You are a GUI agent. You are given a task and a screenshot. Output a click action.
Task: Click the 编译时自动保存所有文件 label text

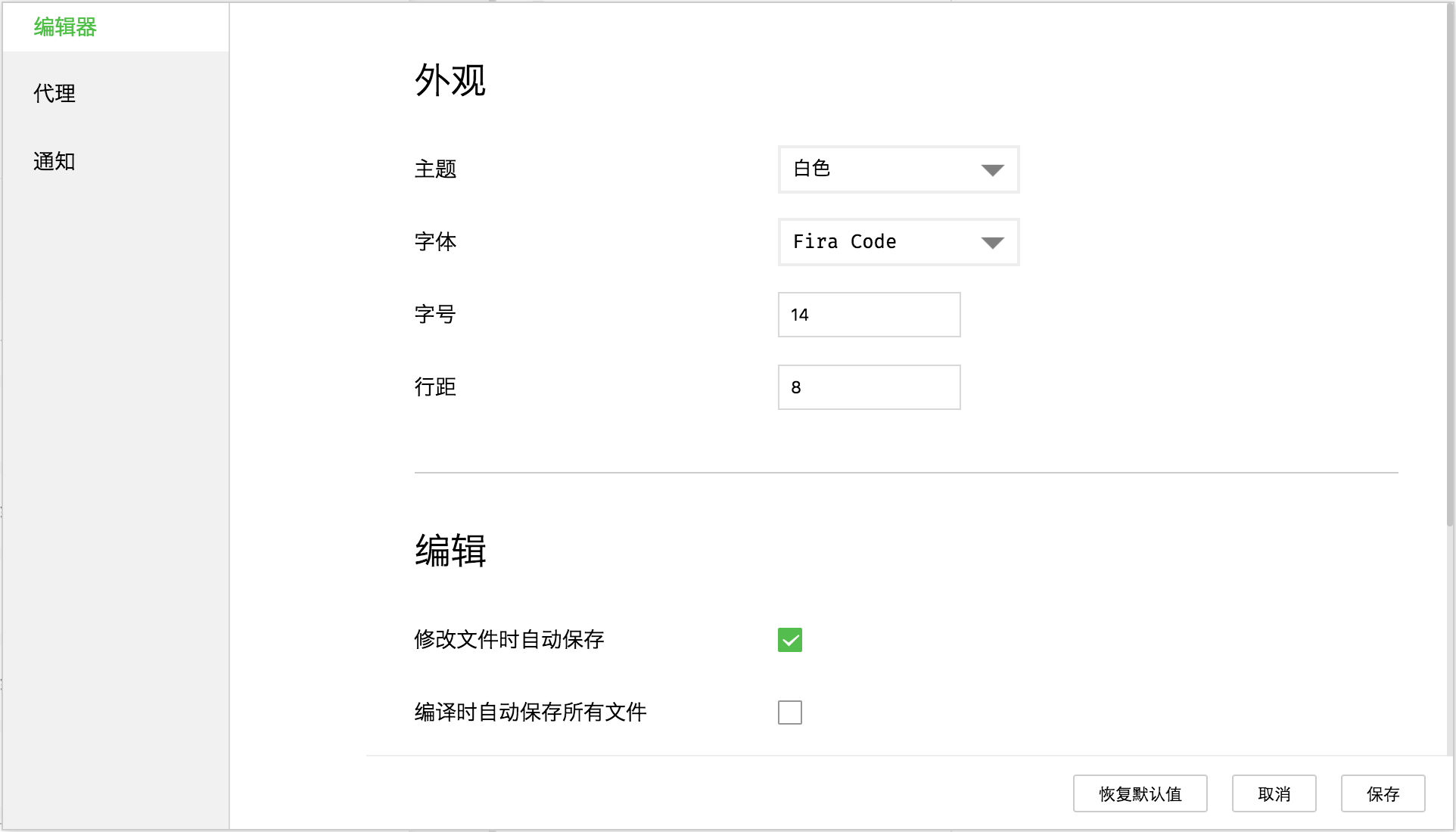pos(530,712)
